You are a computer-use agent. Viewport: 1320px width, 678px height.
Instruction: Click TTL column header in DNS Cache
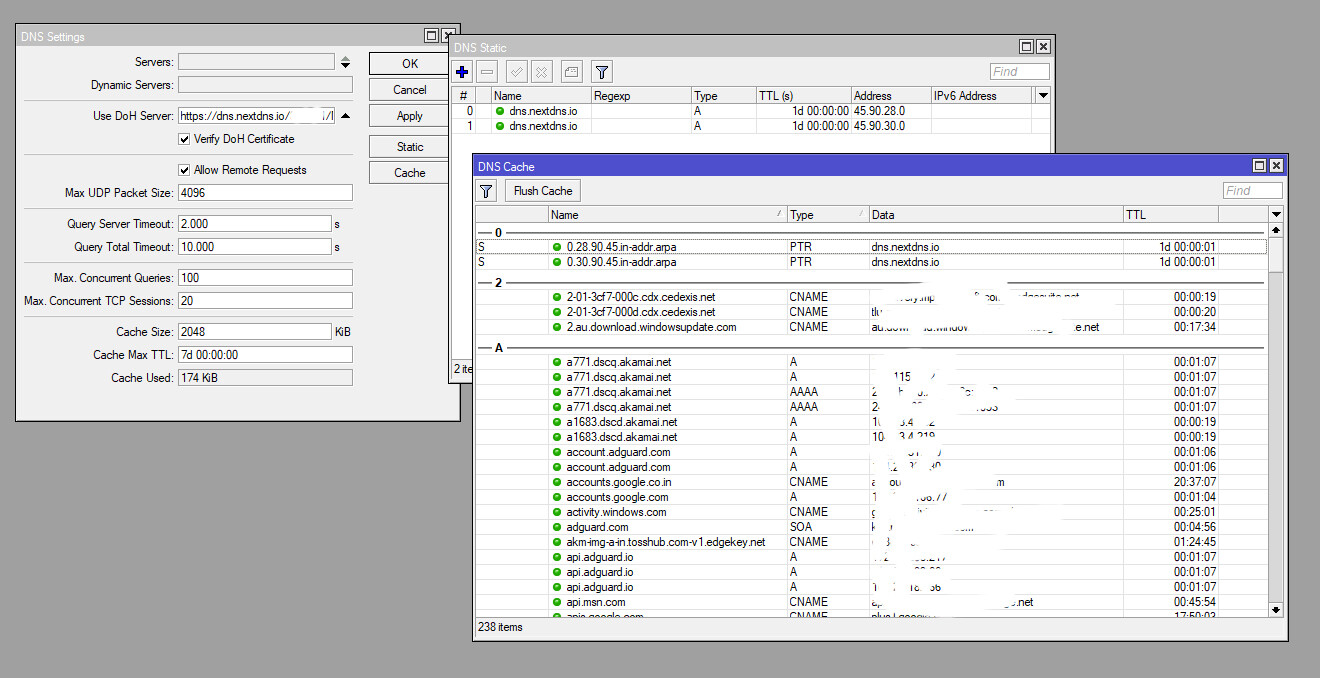(1171, 215)
